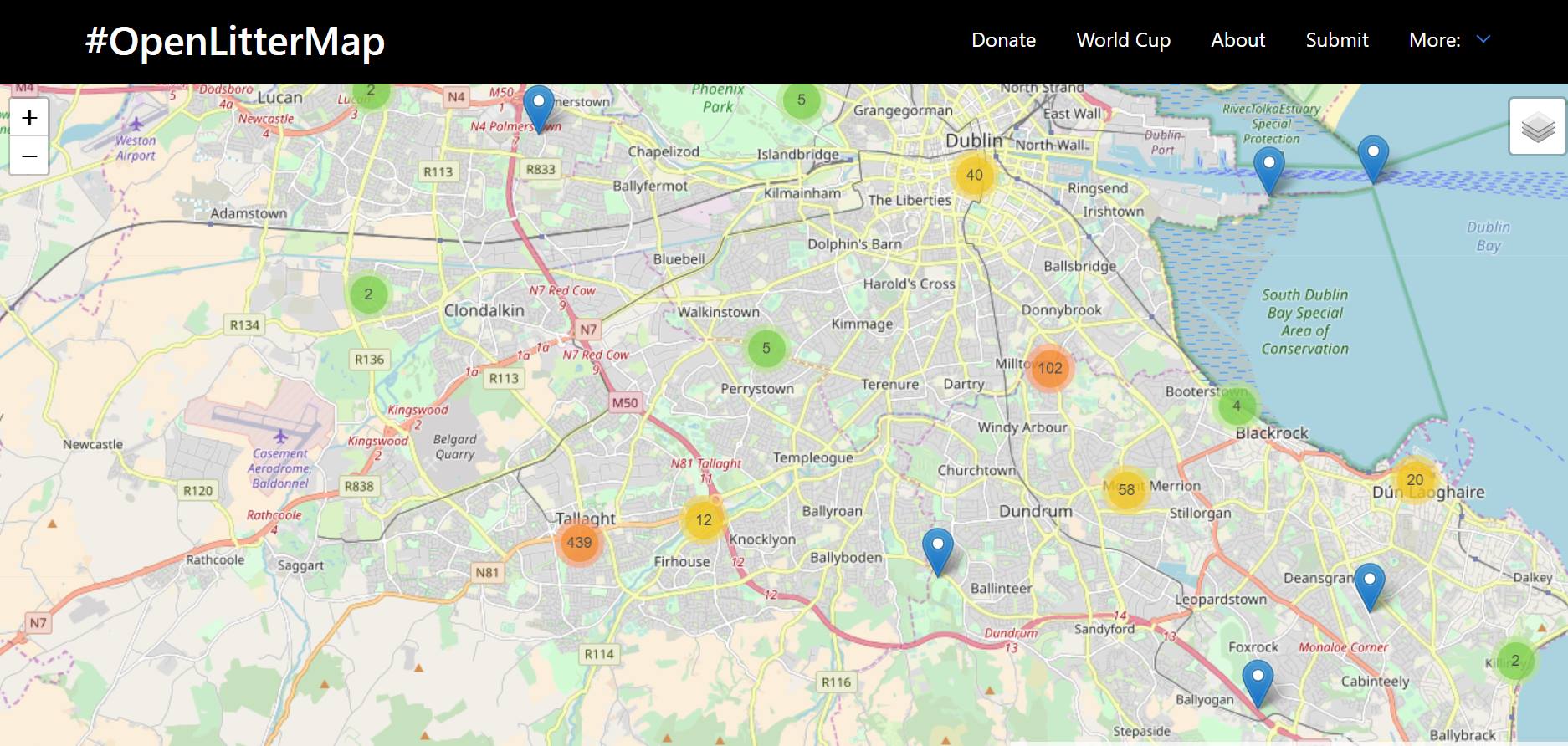1568x746 pixels.
Task: Open the map layers control
Action: [1538, 127]
